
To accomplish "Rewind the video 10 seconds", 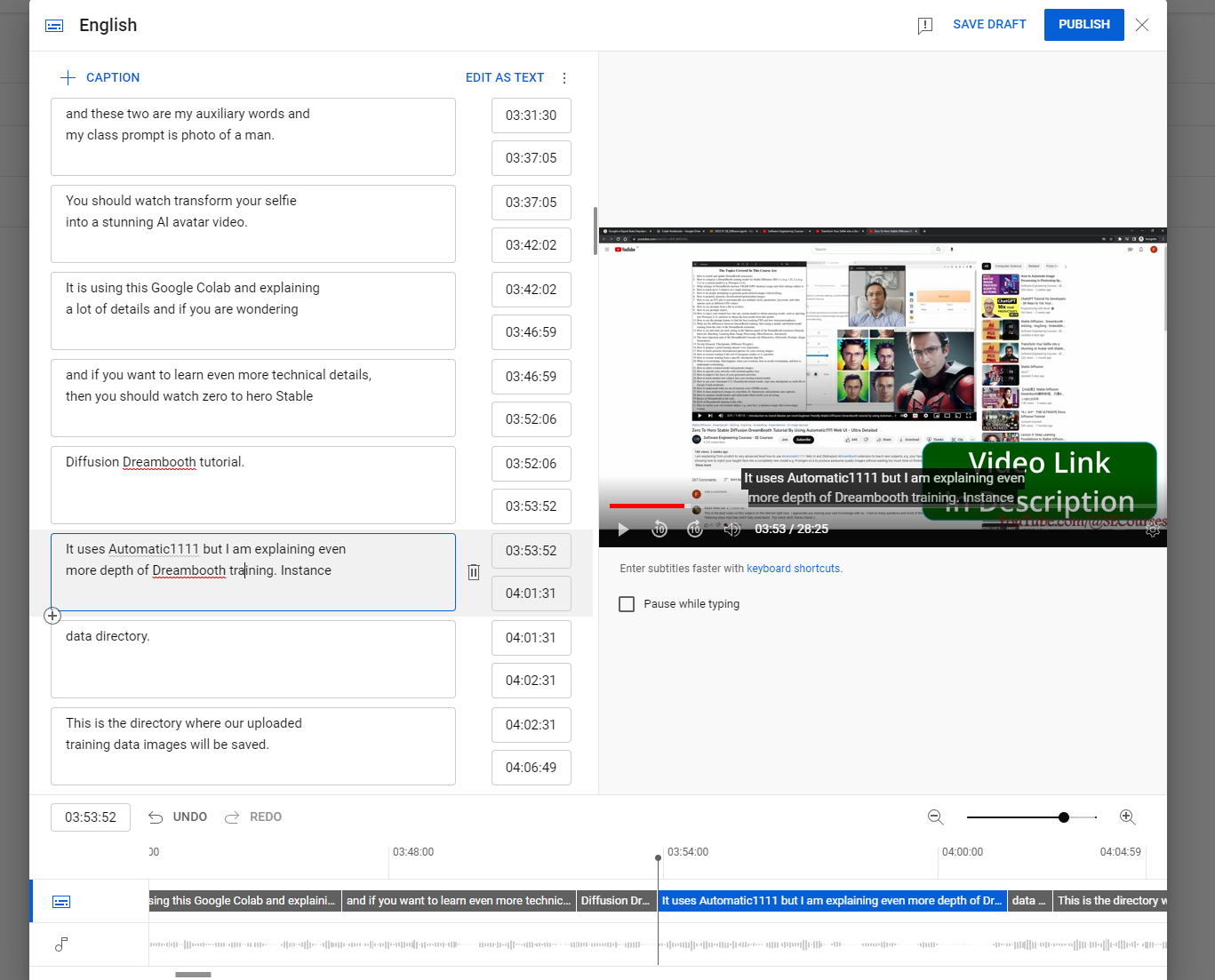I will pyautogui.click(x=659, y=529).
